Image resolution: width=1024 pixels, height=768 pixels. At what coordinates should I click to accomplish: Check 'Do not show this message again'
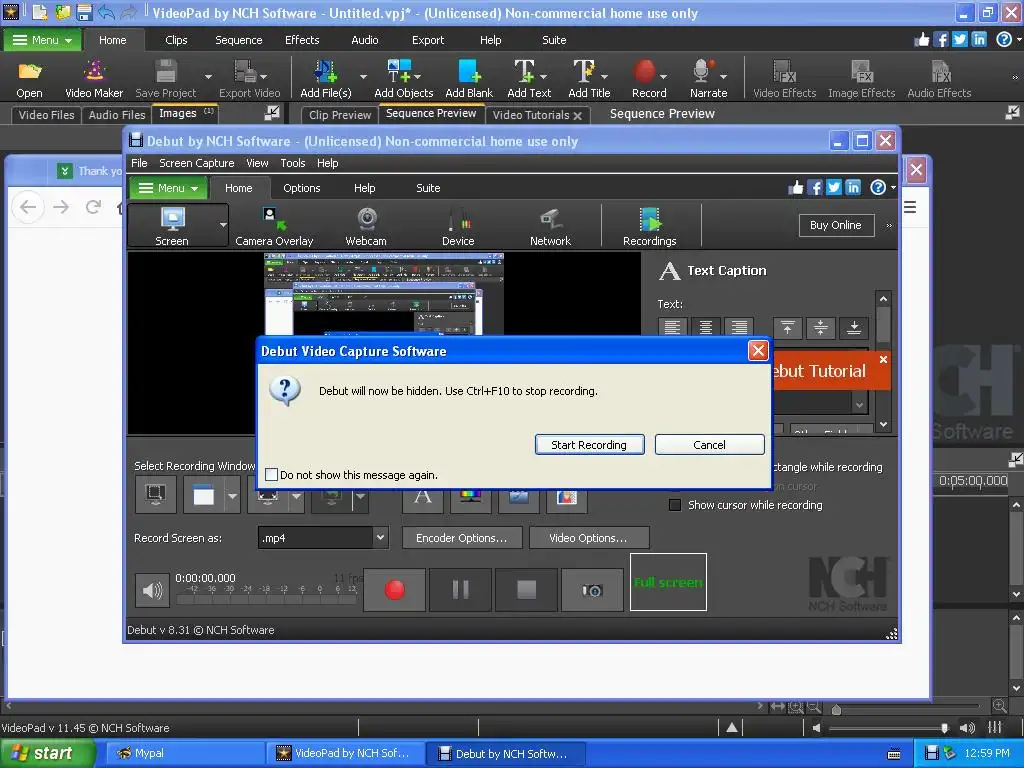tap(272, 475)
